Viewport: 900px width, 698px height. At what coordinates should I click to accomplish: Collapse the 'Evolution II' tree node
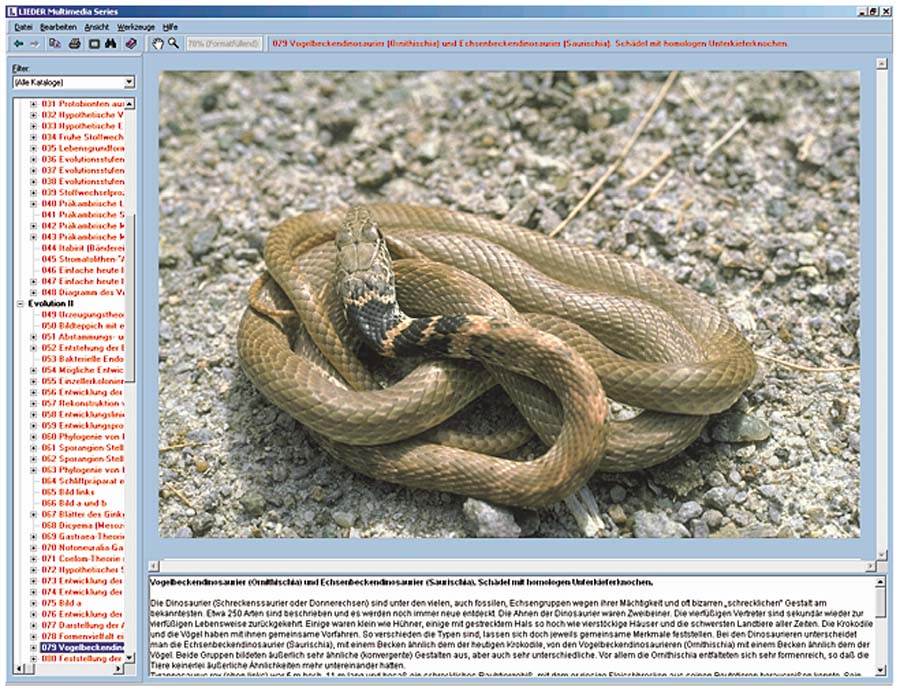[x=20, y=303]
